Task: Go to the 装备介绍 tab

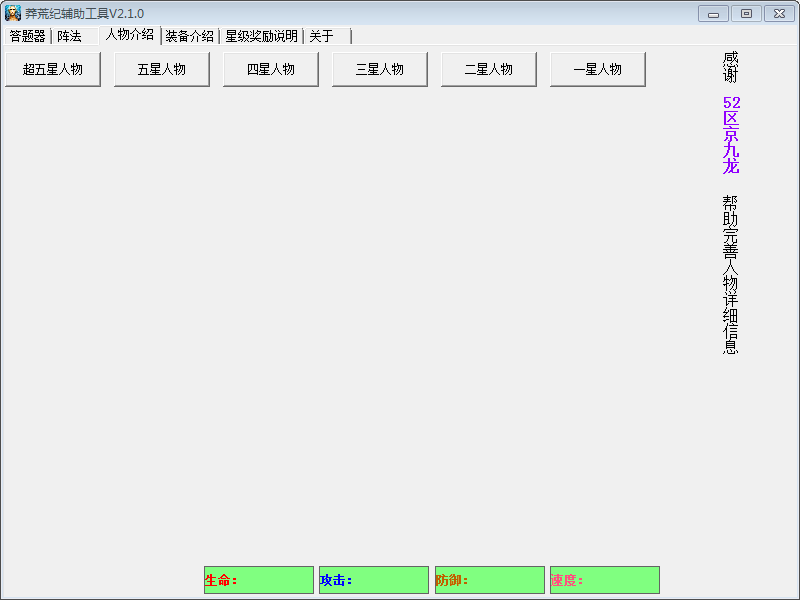Action: pyautogui.click(x=190, y=36)
